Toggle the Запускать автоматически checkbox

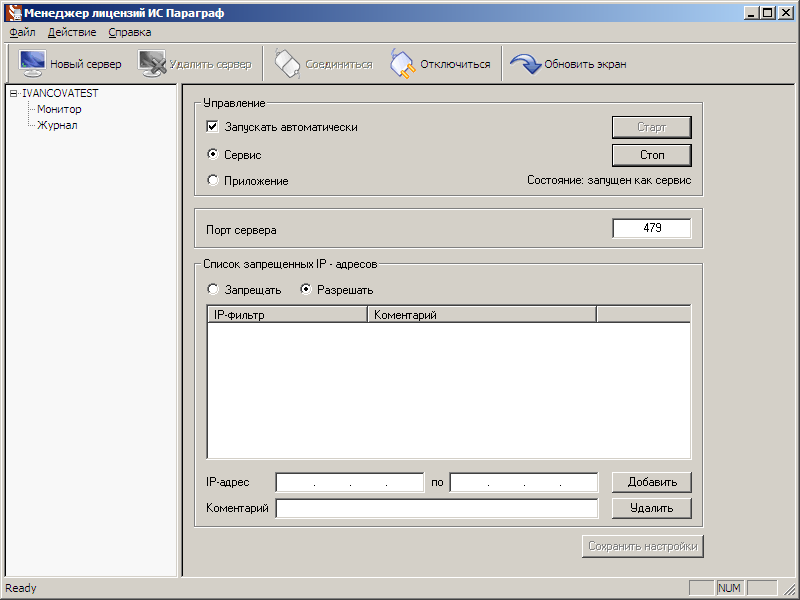tap(213, 127)
